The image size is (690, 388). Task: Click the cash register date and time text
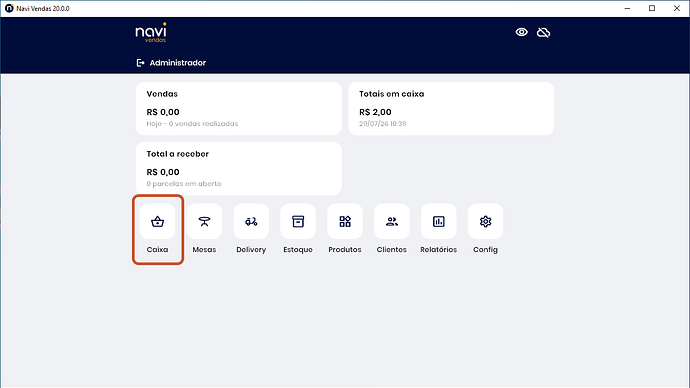click(x=383, y=124)
